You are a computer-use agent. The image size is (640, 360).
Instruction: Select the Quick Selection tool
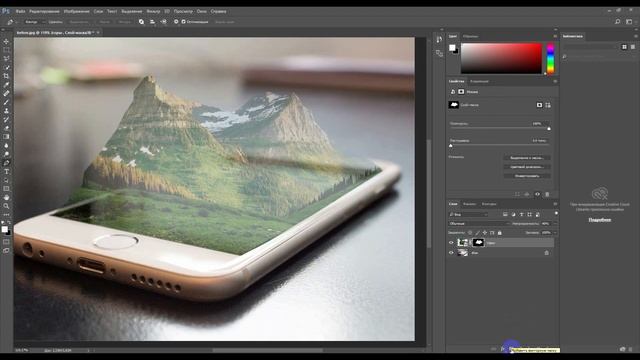(6, 67)
